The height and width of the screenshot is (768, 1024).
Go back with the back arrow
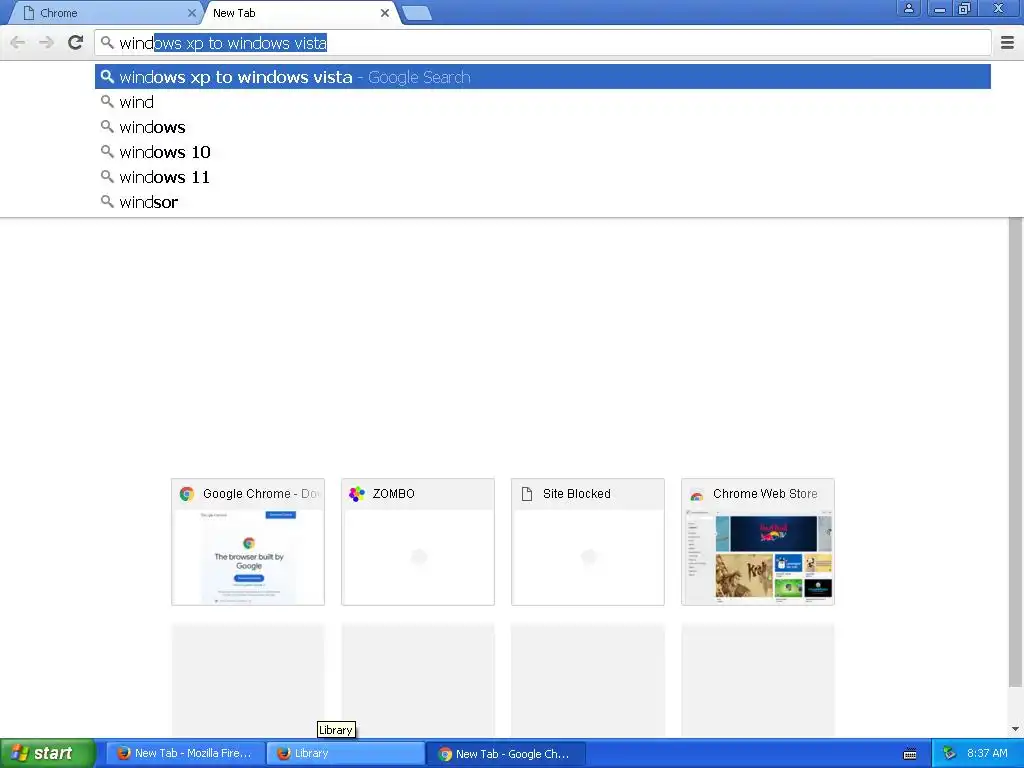[18, 42]
